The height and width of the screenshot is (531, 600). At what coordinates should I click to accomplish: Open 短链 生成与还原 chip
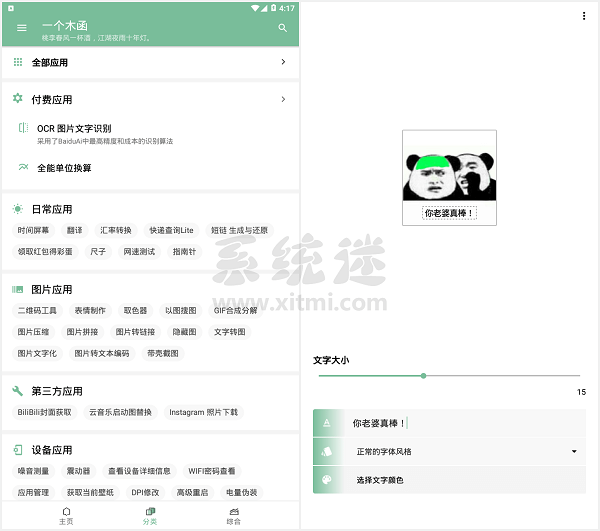coord(240,230)
